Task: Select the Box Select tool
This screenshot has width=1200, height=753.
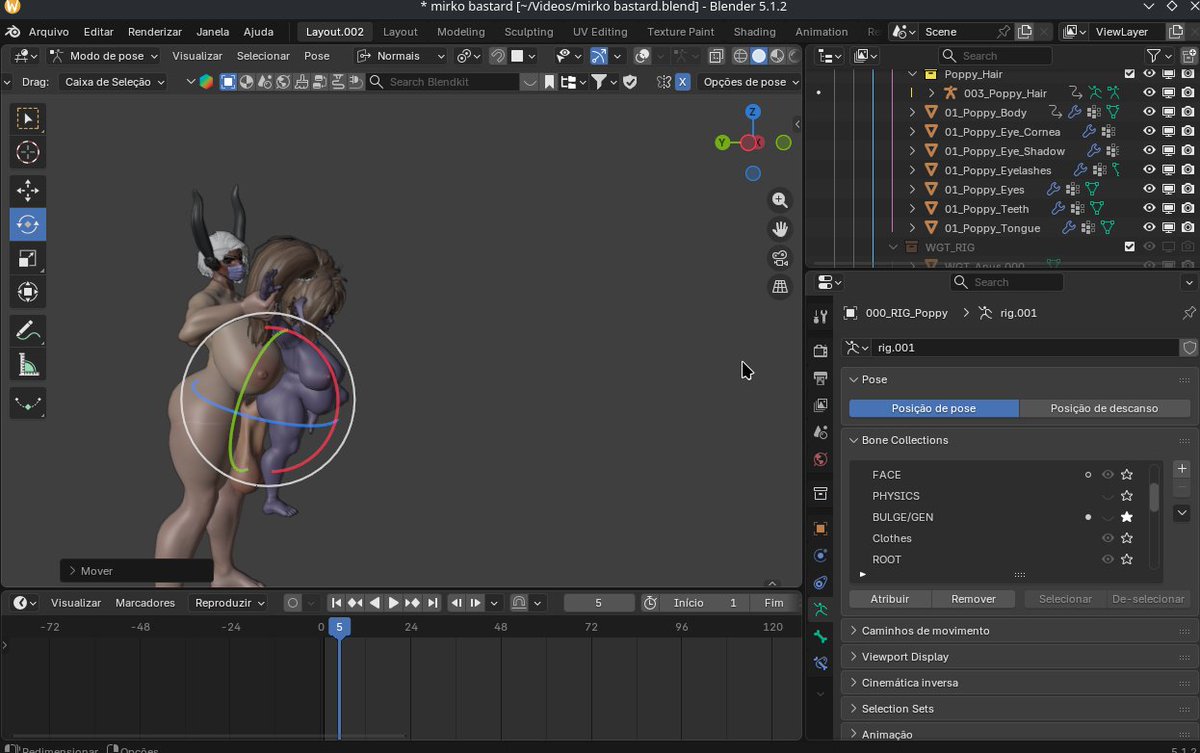Action: (28, 120)
